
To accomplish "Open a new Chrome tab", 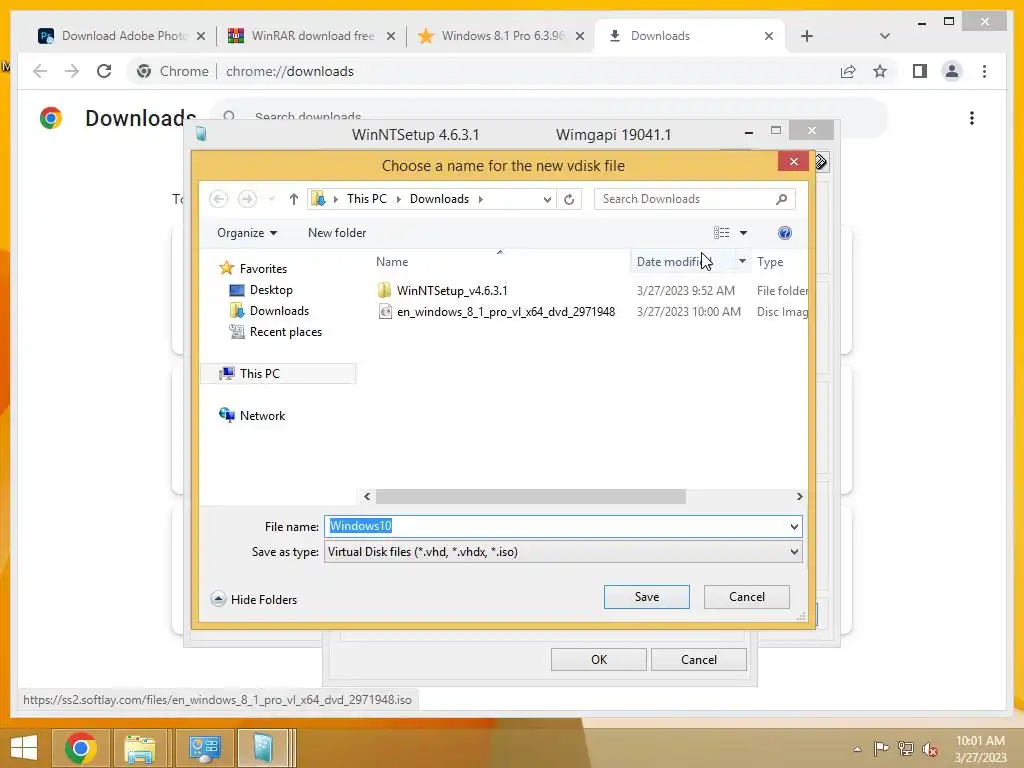I will point(807,36).
